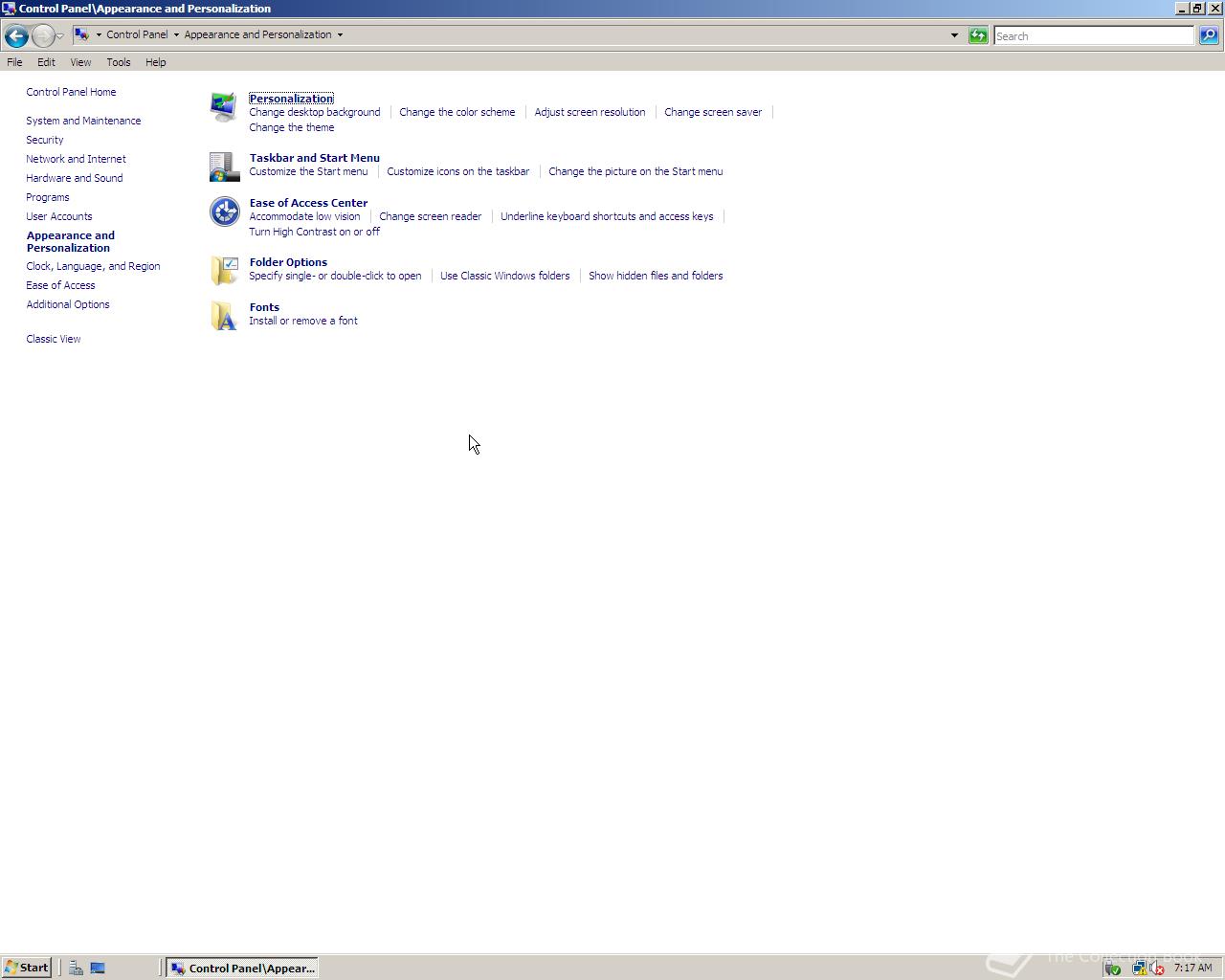Open Programs category in sidebar

tap(48, 197)
